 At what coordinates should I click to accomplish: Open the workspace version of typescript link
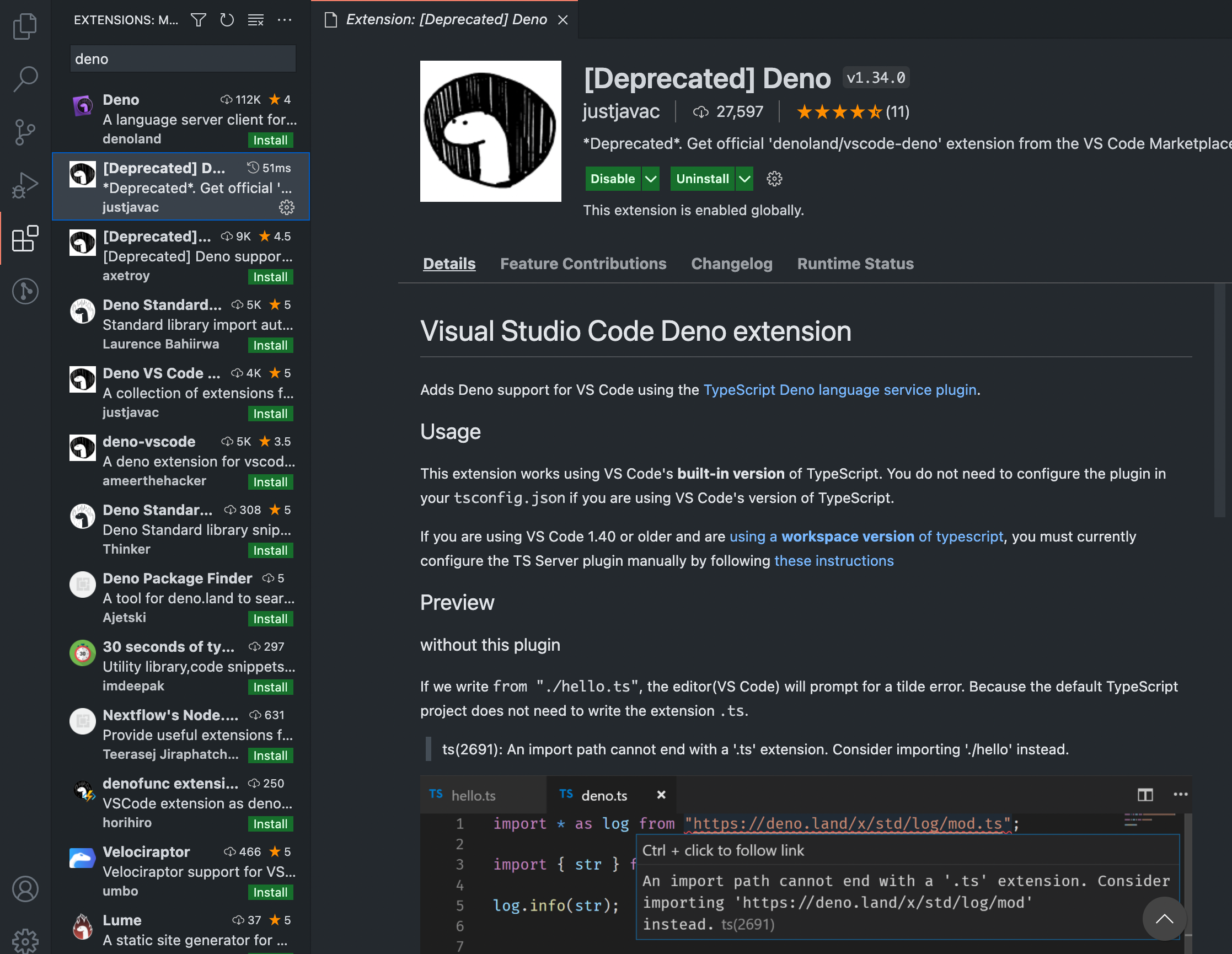click(866, 537)
